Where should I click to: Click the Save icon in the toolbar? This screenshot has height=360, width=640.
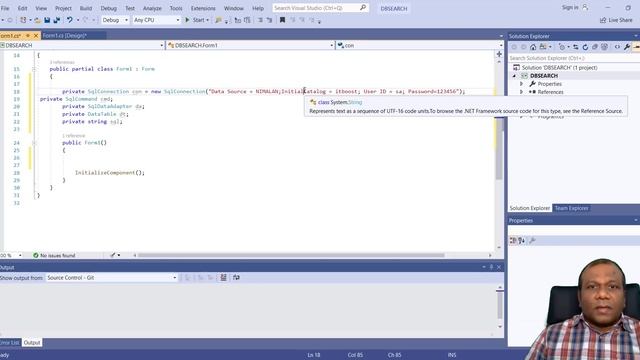(47, 20)
